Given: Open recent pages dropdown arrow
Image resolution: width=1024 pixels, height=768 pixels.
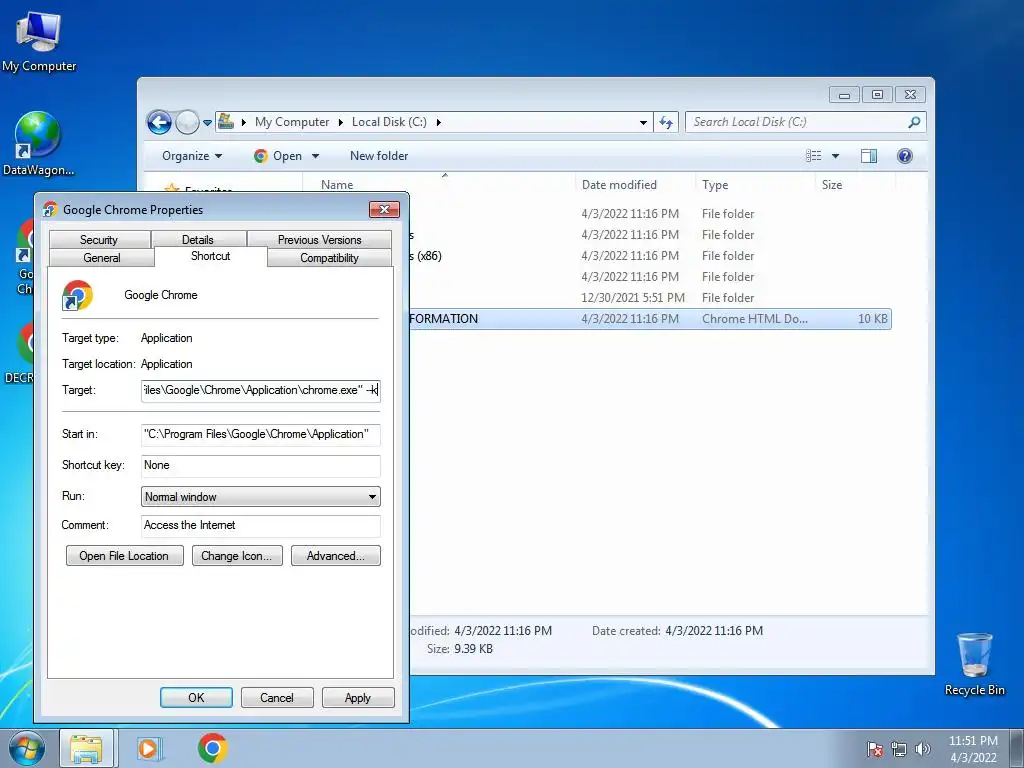Looking at the screenshot, I should coord(208,123).
